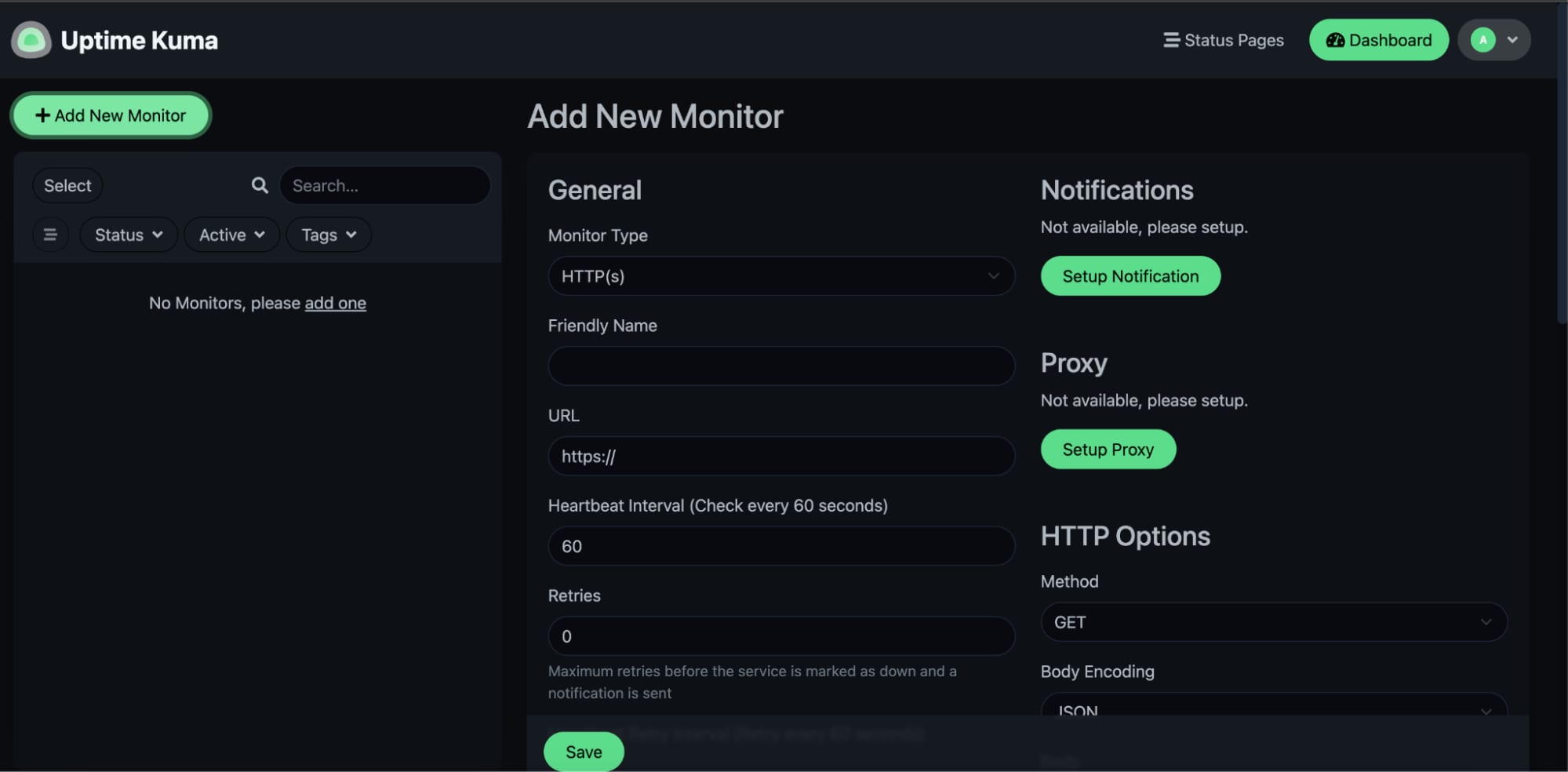Click the search magnifier icon
The image size is (1568, 772).
(x=259, y=185)
